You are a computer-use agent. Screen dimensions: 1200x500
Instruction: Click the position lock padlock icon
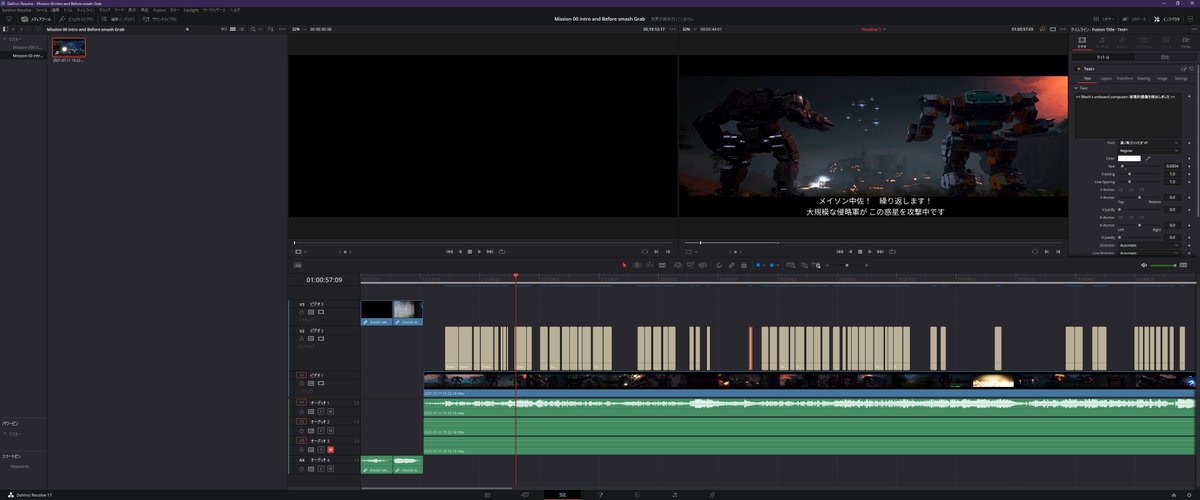(x=743, y=265)
